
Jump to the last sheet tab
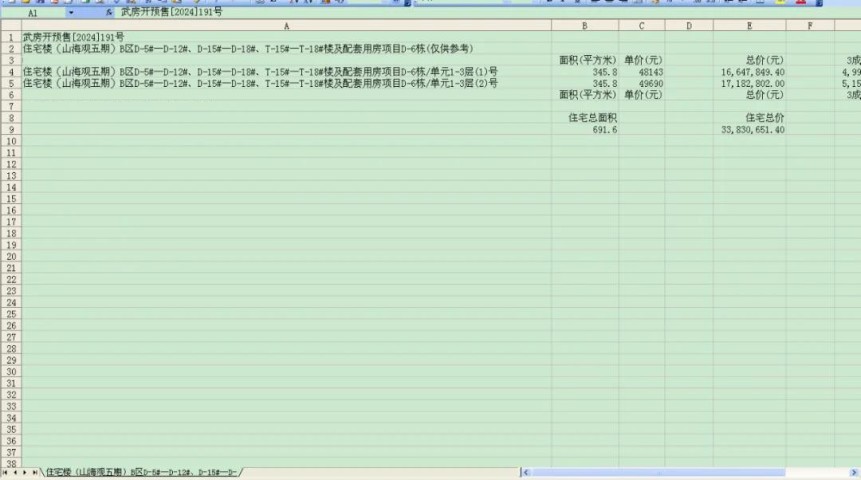coord(35,472)
